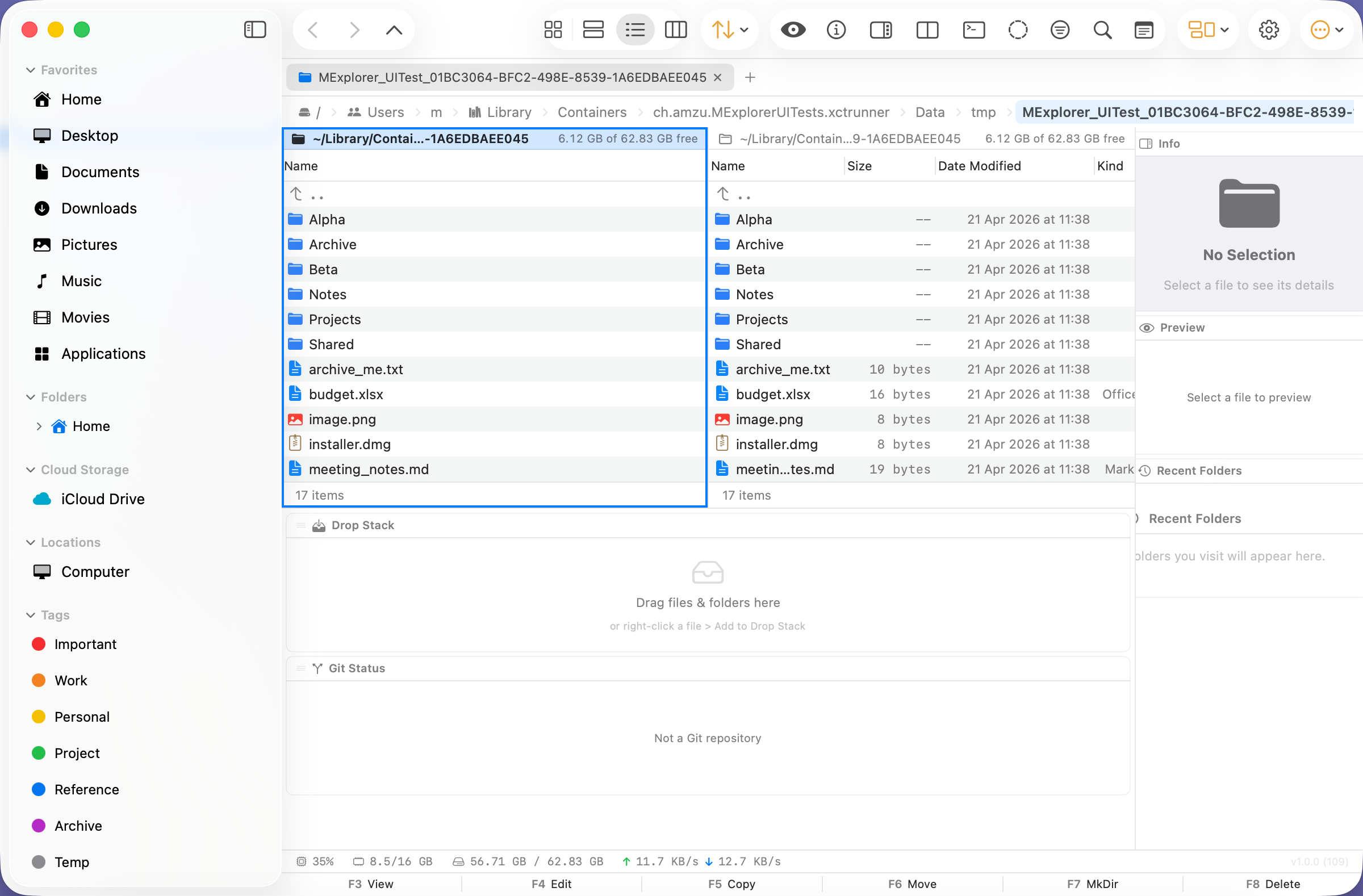The width and height of the screenshot is (1363, 896).
Task: Open Desktop in Favorites
Action: pyautogui.click(x=145, y=136)
